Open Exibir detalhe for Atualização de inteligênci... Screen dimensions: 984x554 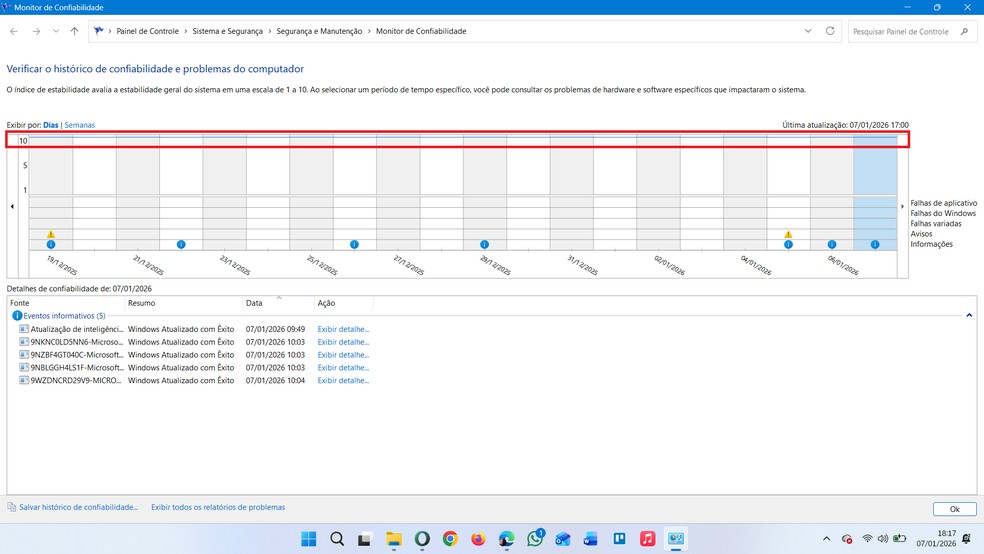(x=343, y=329)
